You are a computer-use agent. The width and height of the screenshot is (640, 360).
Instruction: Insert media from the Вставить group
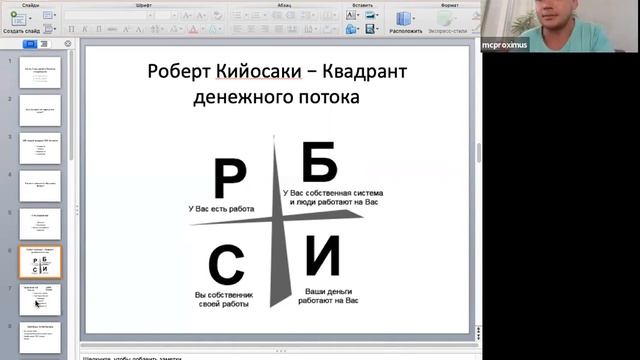tap(370, 29)
